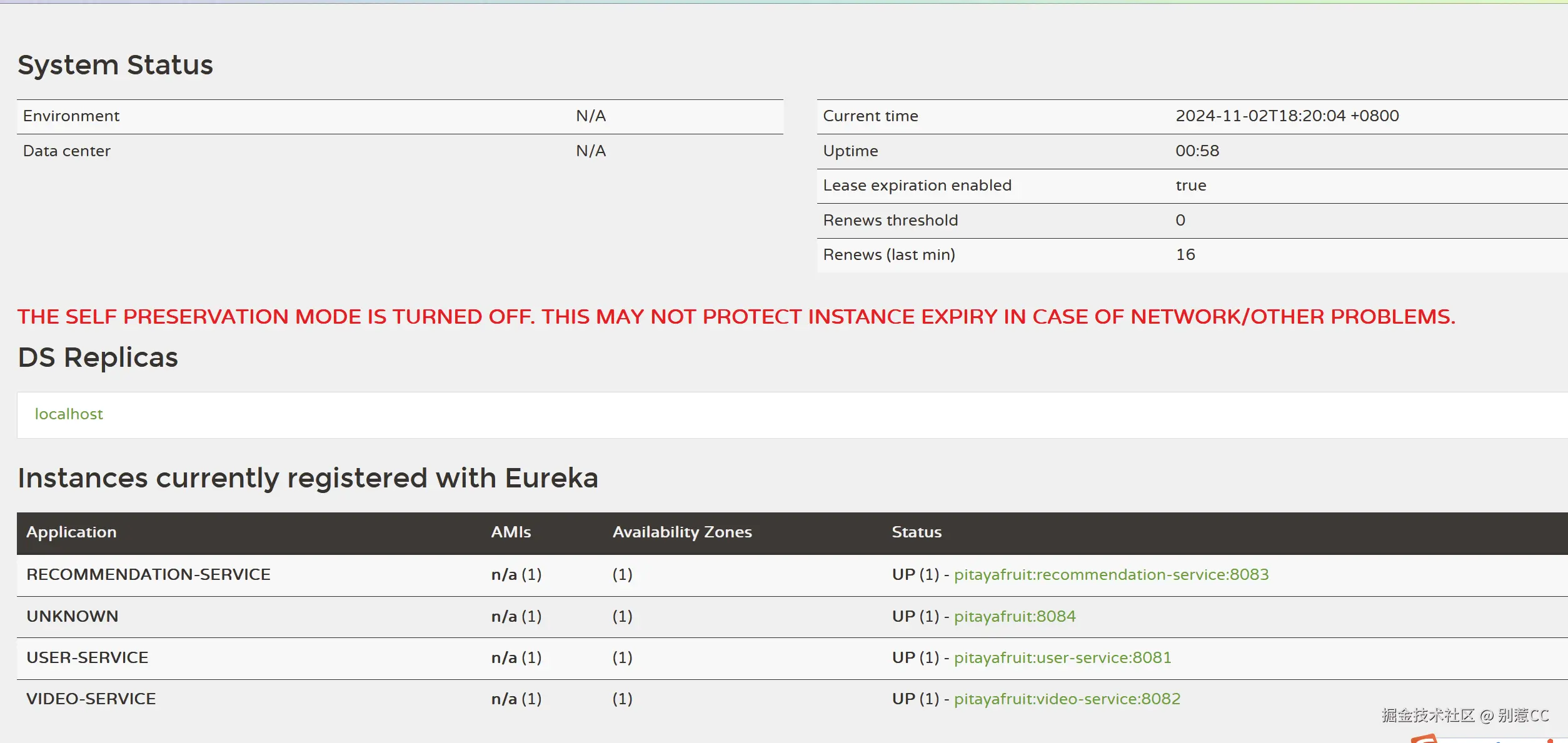Open pitayafruit:user-service:8081 instance link

[1062, 658]
